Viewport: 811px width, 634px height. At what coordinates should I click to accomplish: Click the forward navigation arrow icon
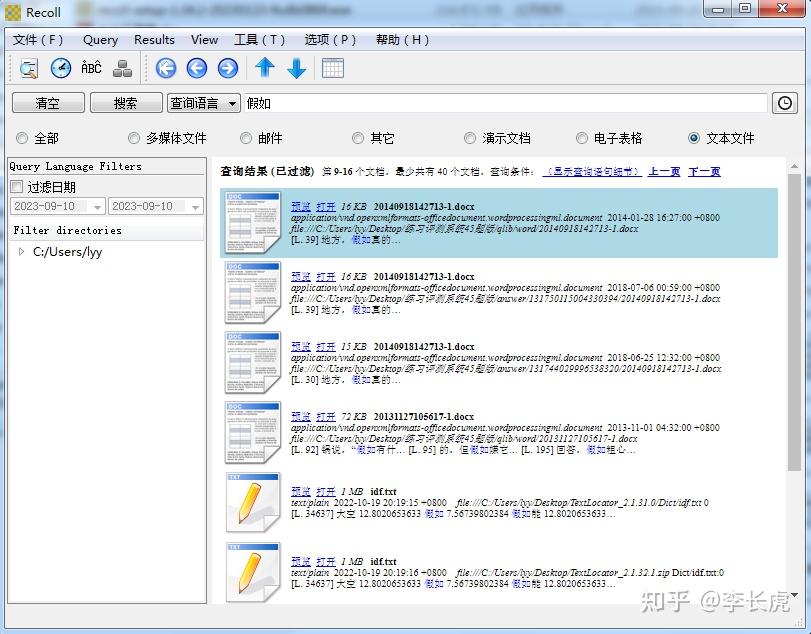227,68
